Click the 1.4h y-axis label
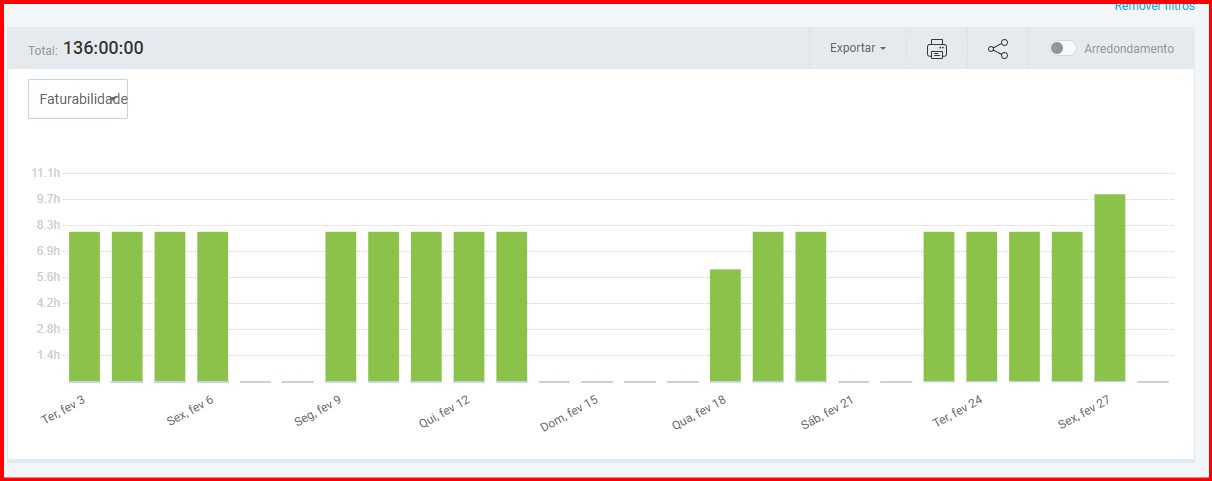Viewport: 1212px width, 481px height. pos(46,355)
